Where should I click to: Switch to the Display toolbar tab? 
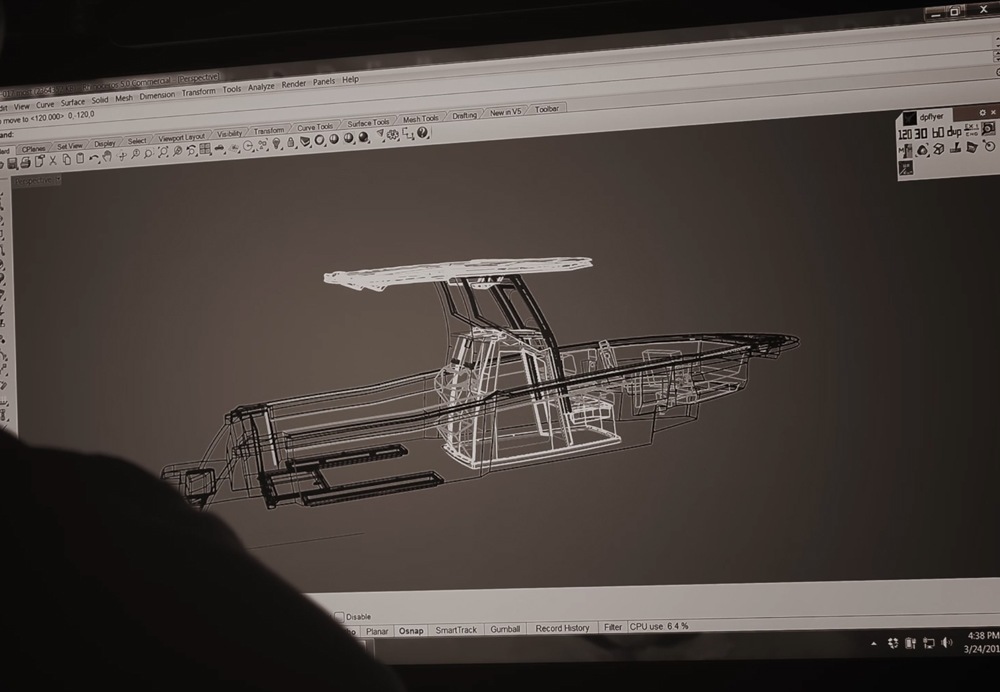click(x=105, y=144)
